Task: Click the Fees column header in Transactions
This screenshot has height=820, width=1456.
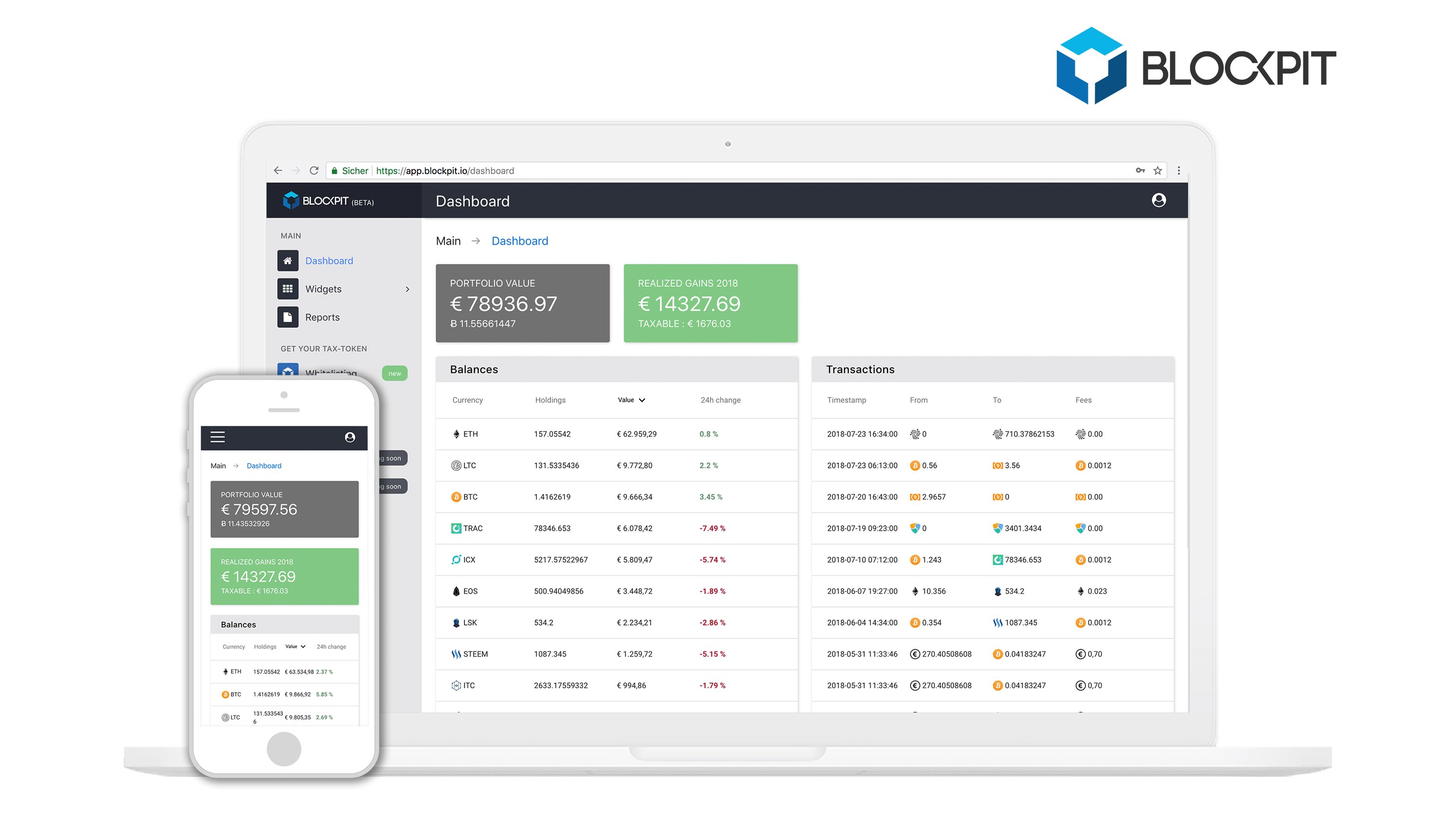Action: point(1083,400)
